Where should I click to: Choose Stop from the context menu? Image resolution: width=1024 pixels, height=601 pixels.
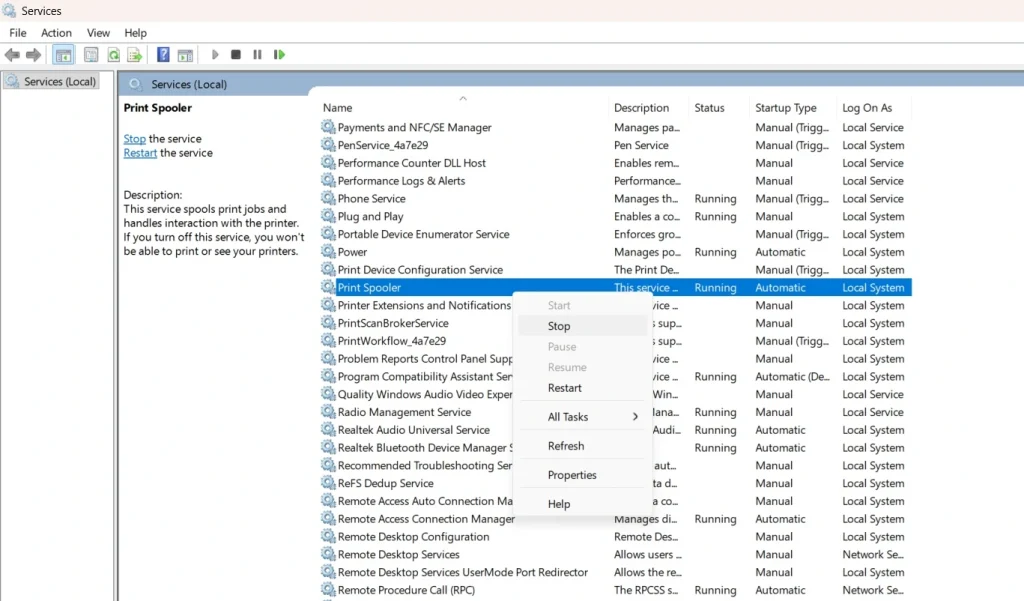559,326
